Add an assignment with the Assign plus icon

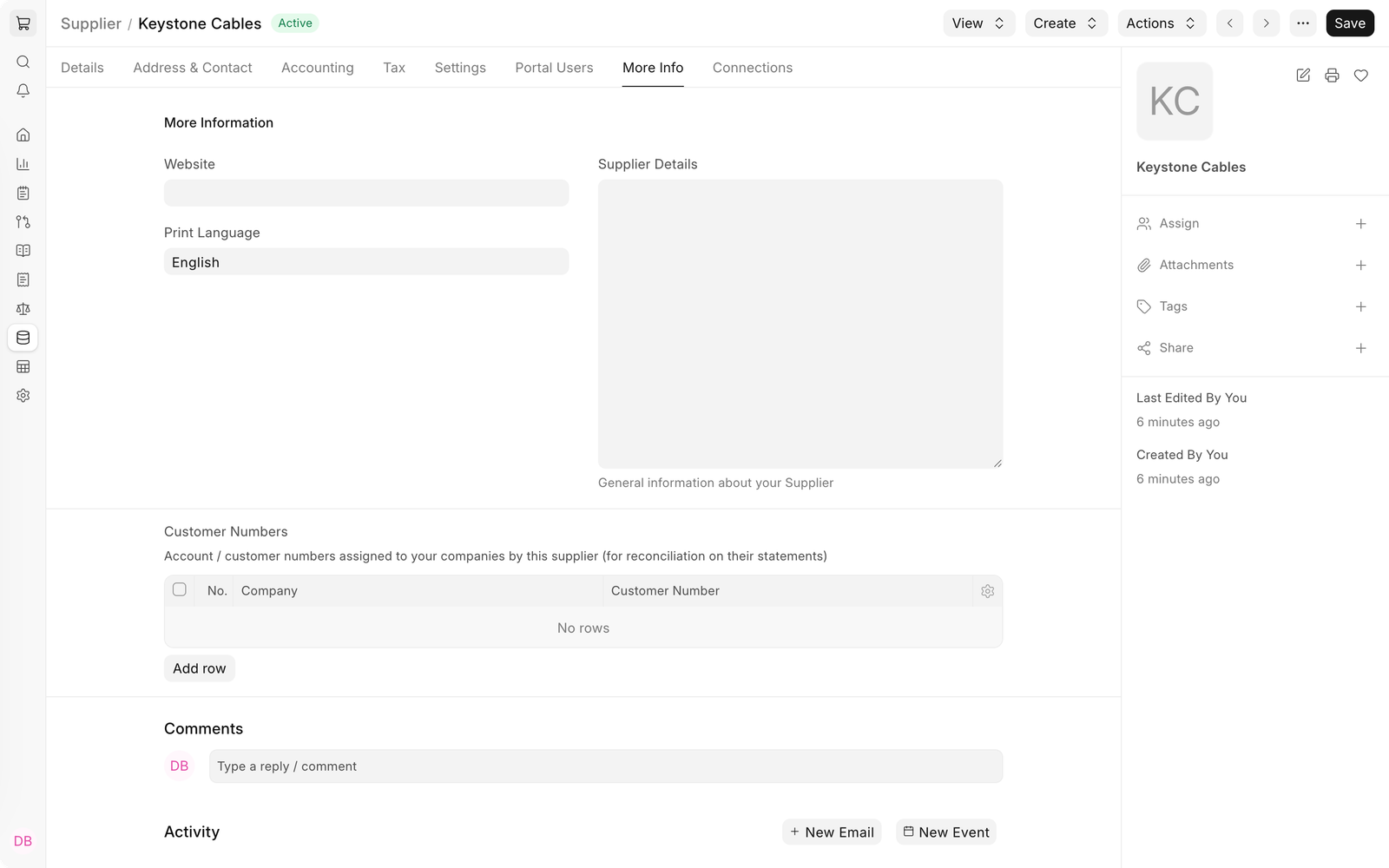point(1361,224)
